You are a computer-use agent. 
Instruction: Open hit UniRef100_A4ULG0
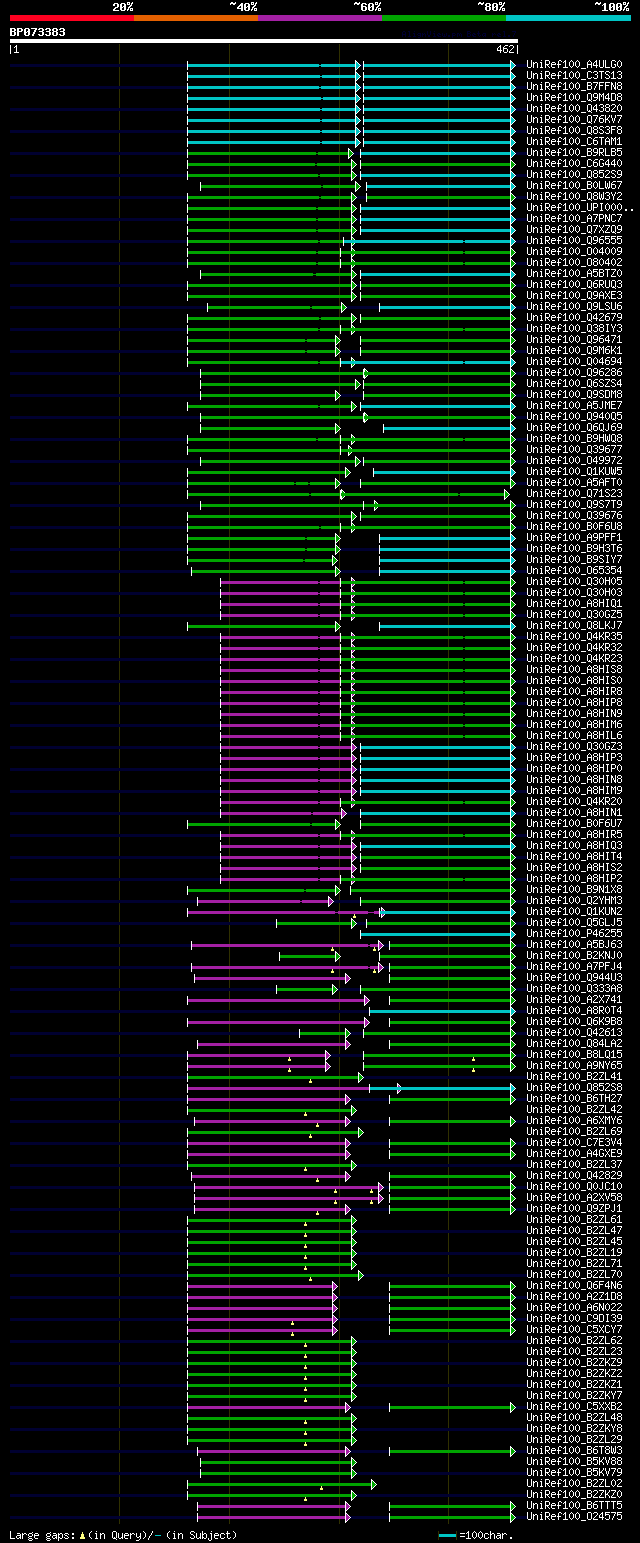coord(574,64)
